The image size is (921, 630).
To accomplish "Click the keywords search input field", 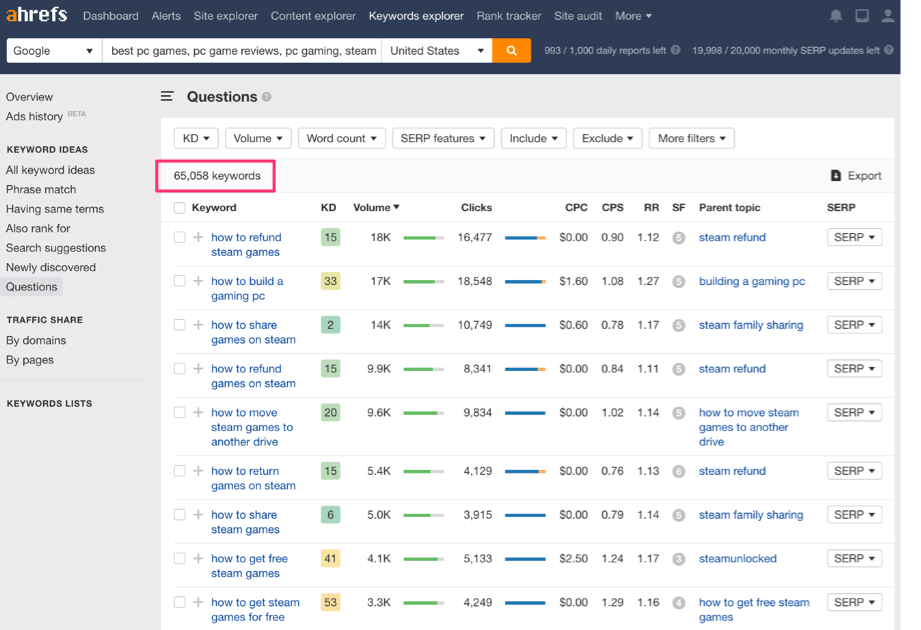I will tap(243, 50).
